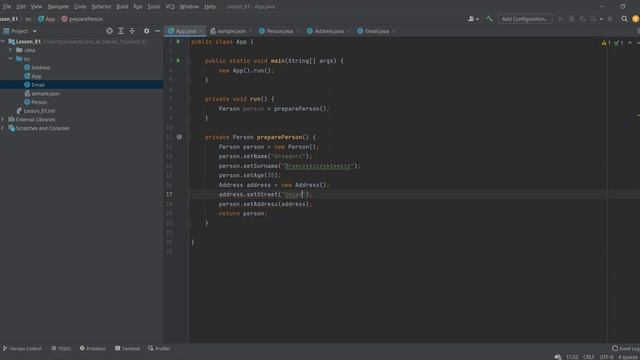Viewport: 640px width, 360px height.
Task: Open the File menu
Action: tap(7, 7)
